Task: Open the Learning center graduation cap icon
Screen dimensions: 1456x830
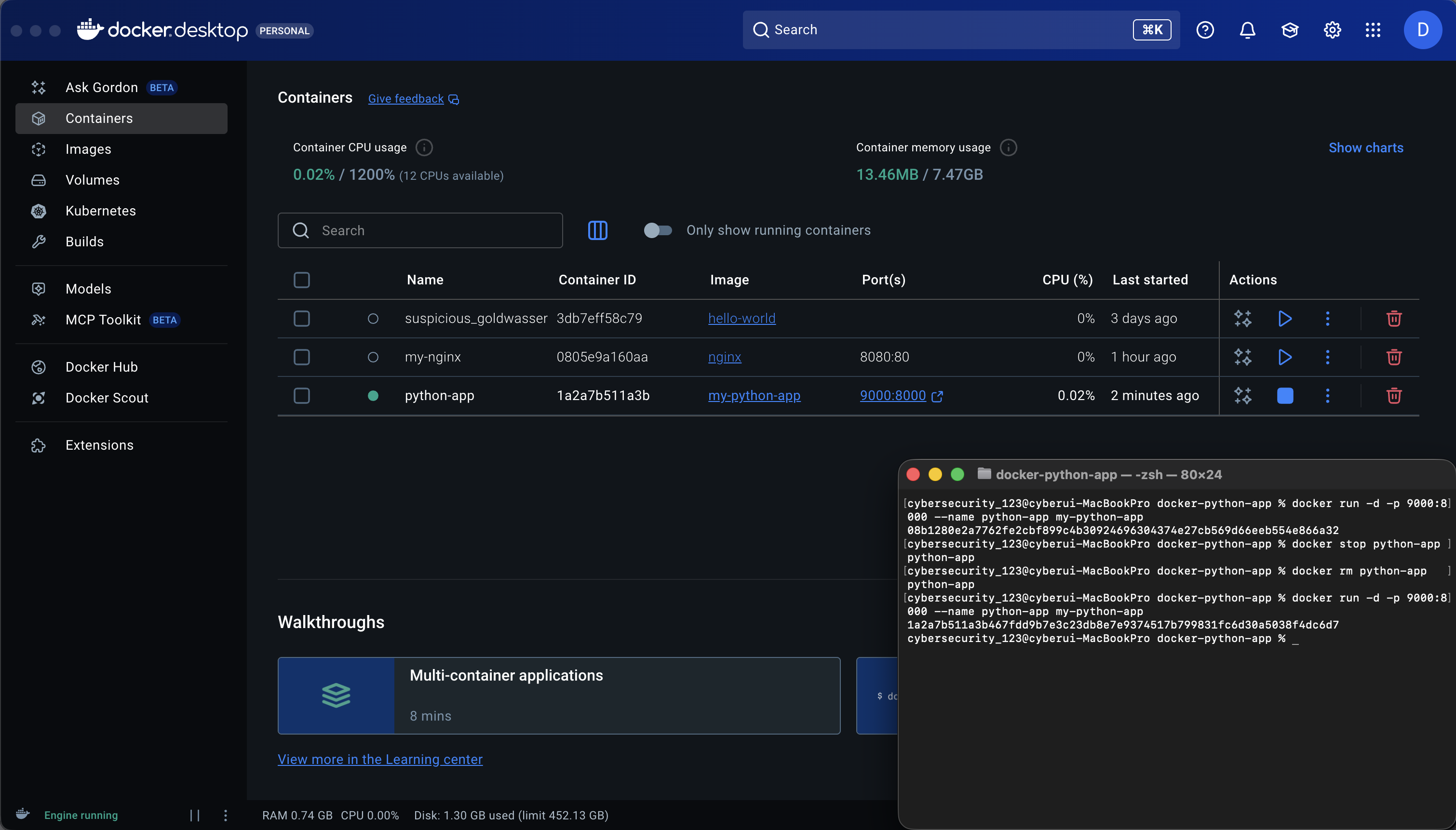Action: click(1290, 30)
